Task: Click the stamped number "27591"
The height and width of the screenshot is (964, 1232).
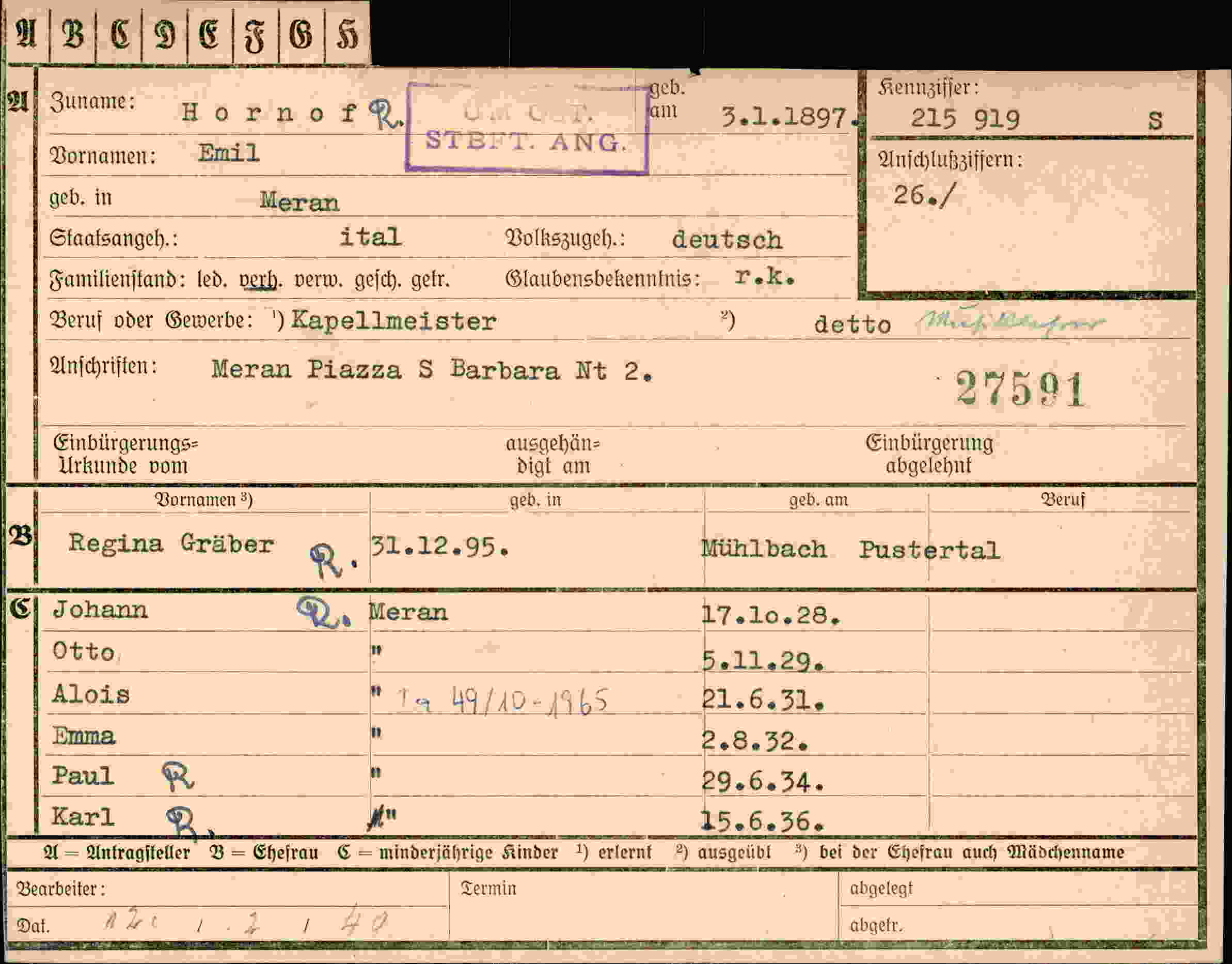Action: [1020, 389]
